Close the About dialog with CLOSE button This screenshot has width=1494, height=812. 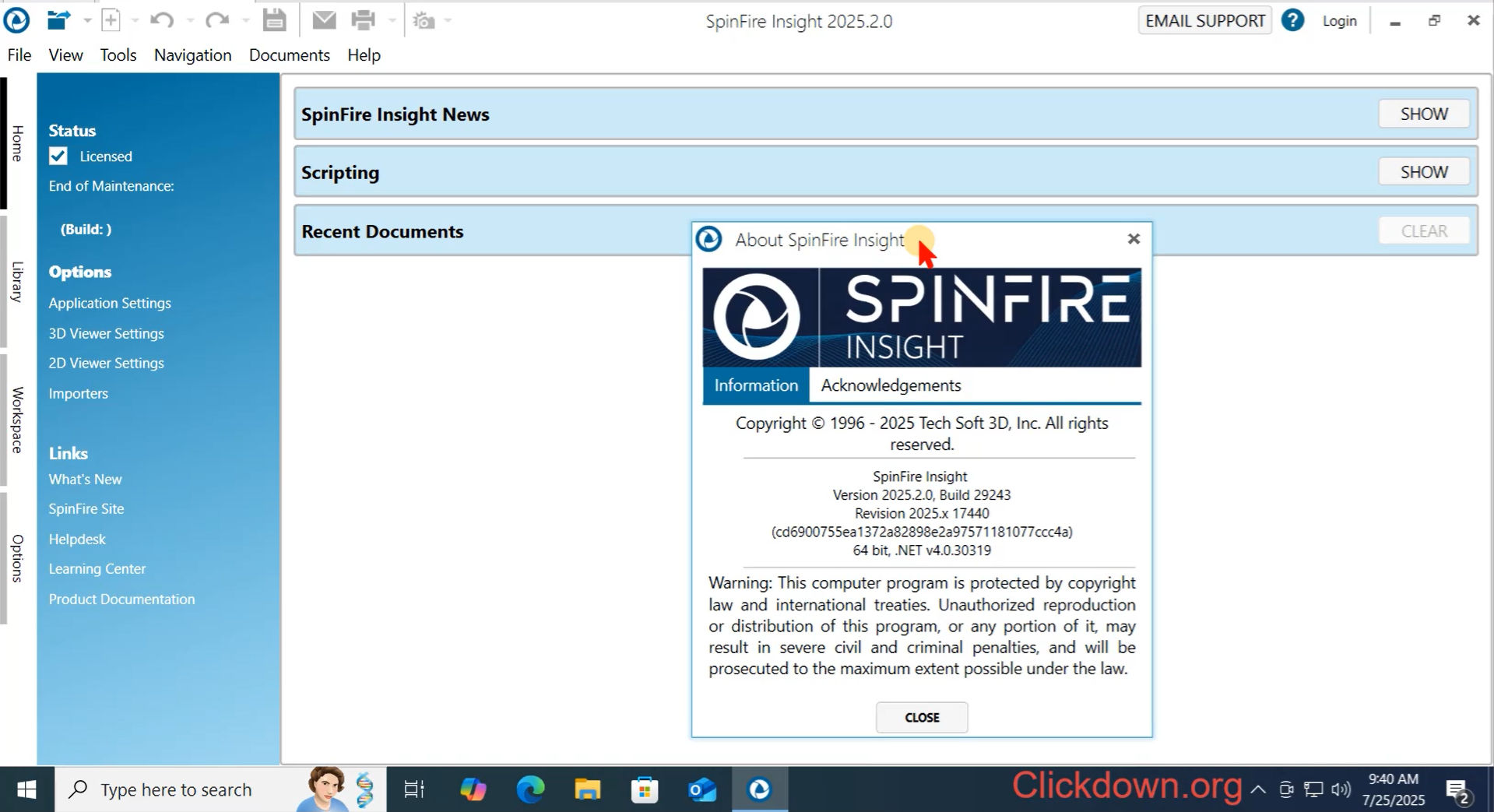click(x=921, y=717)
